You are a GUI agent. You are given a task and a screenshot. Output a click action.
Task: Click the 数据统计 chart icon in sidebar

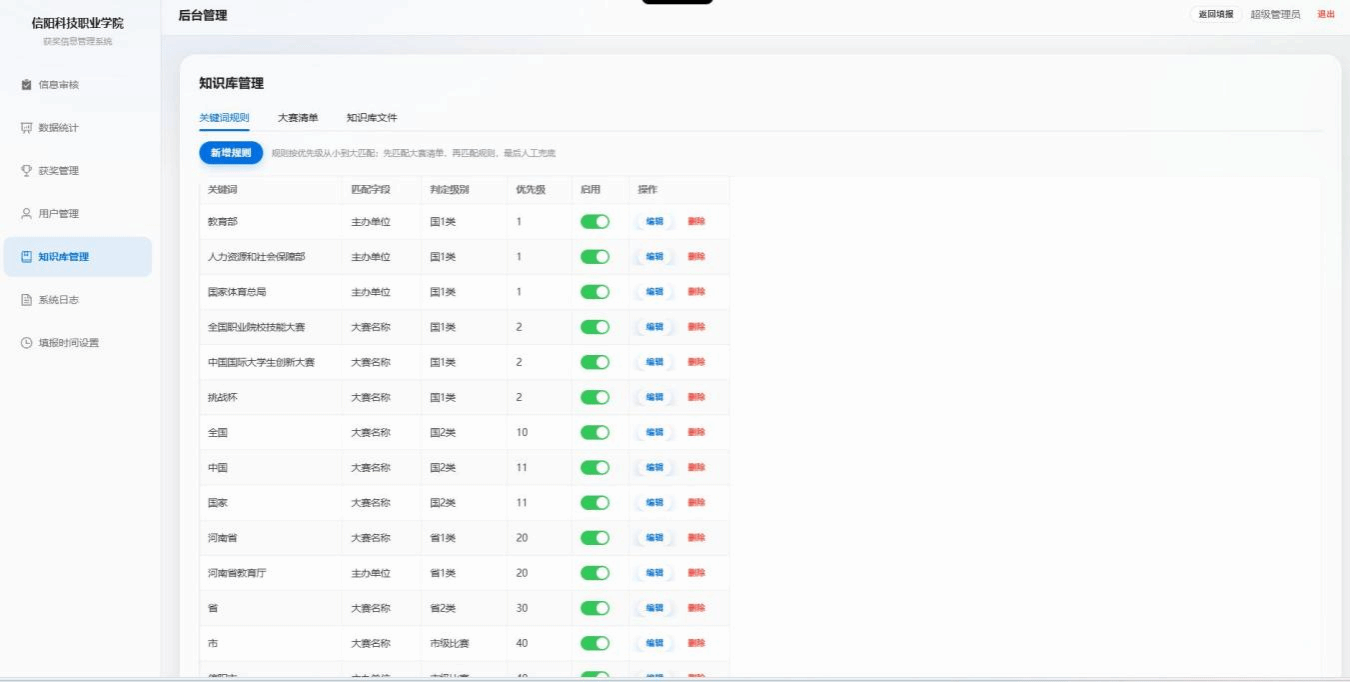coord(27,128)
